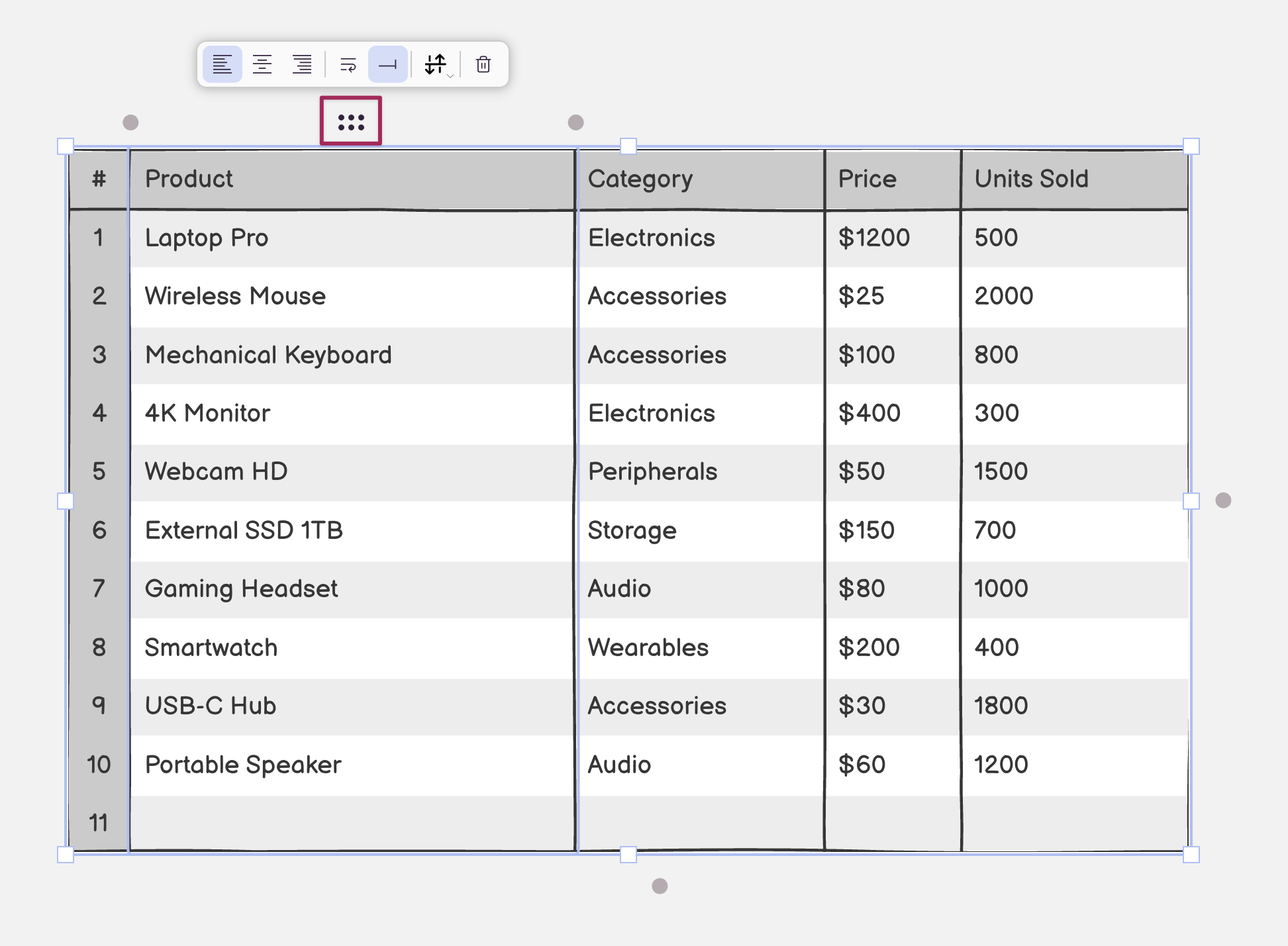This screenshot has width=1288, height=946.
Task: Click the gray add-row dot below the table
Action: (660, 886)
